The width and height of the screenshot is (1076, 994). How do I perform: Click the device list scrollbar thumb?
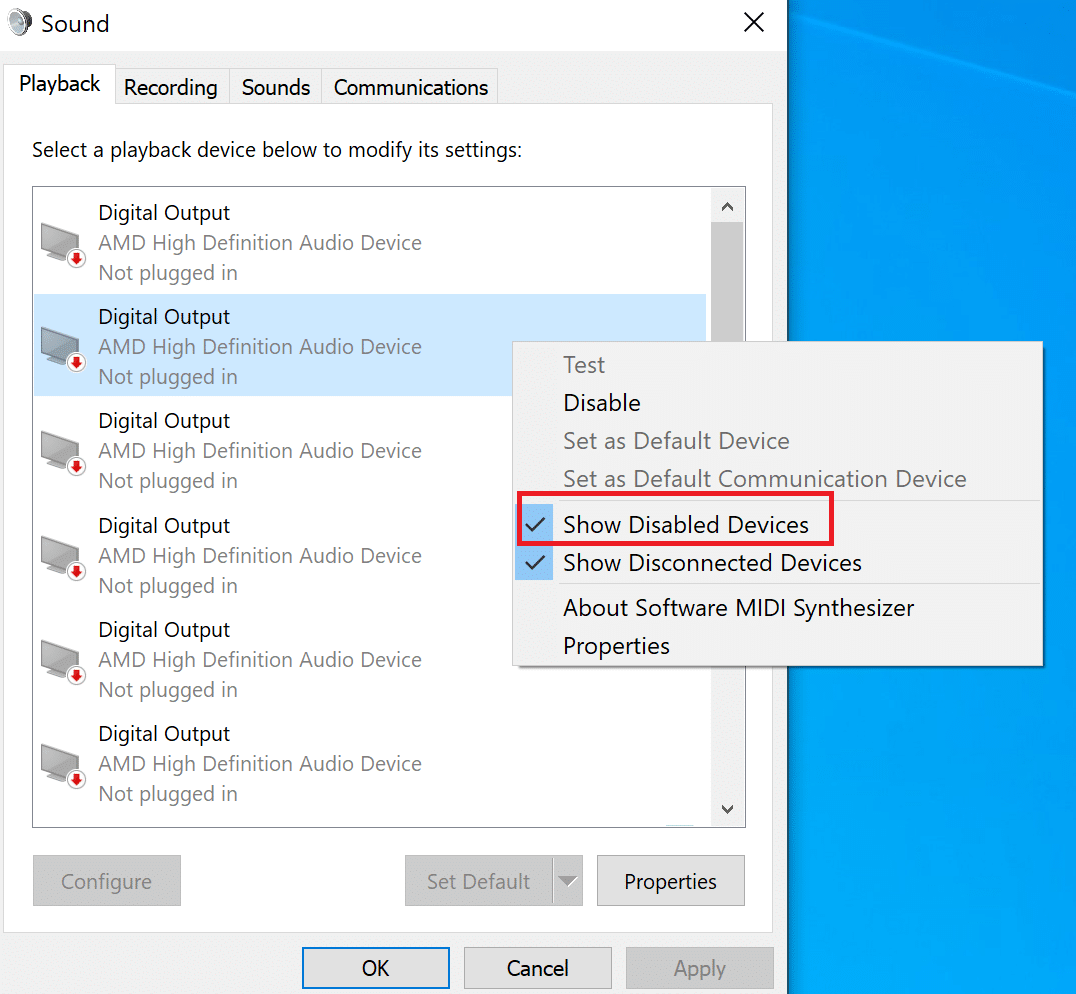[x=727, y=280]
